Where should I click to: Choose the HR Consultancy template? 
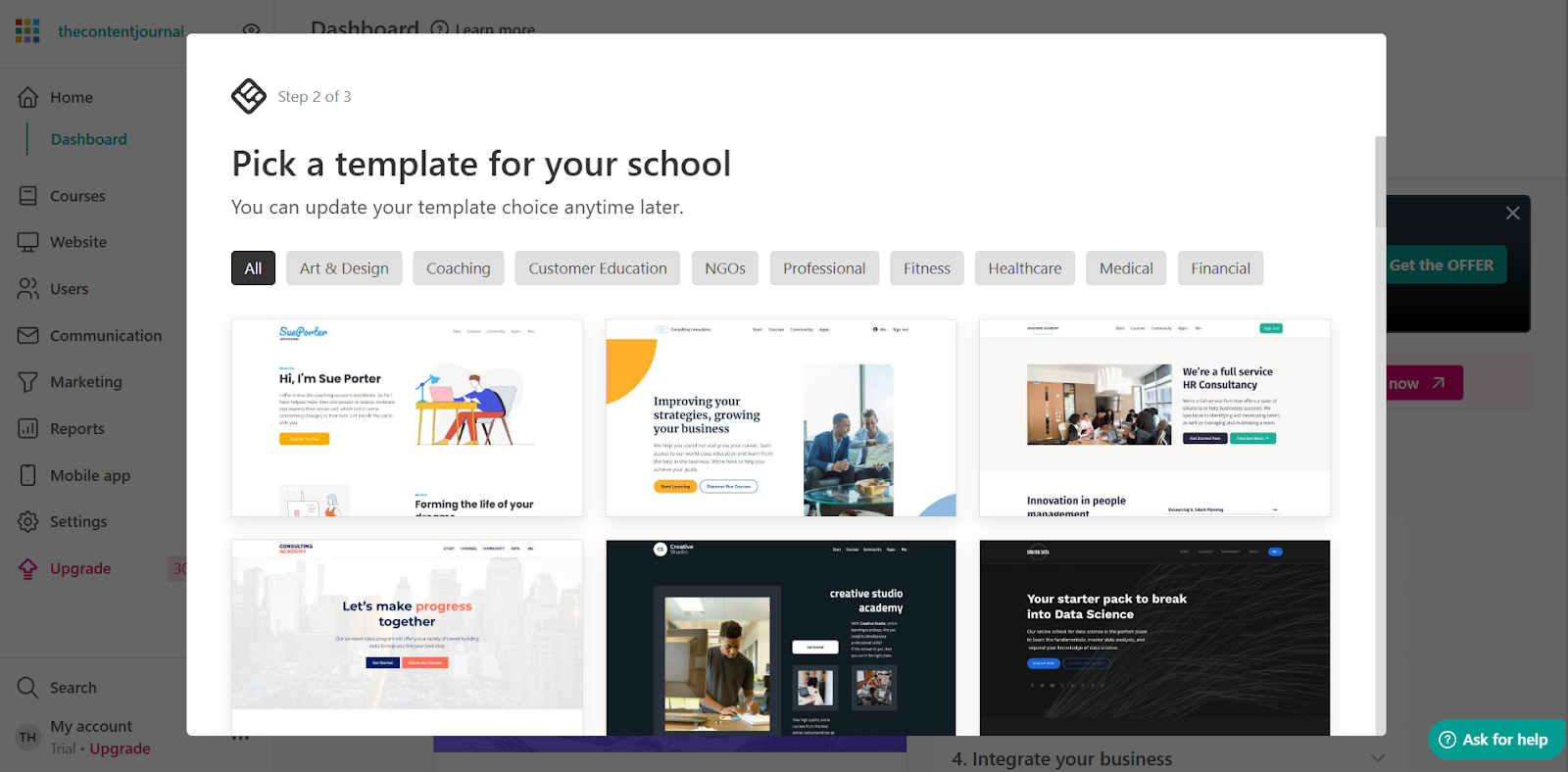coord(1154,417)
